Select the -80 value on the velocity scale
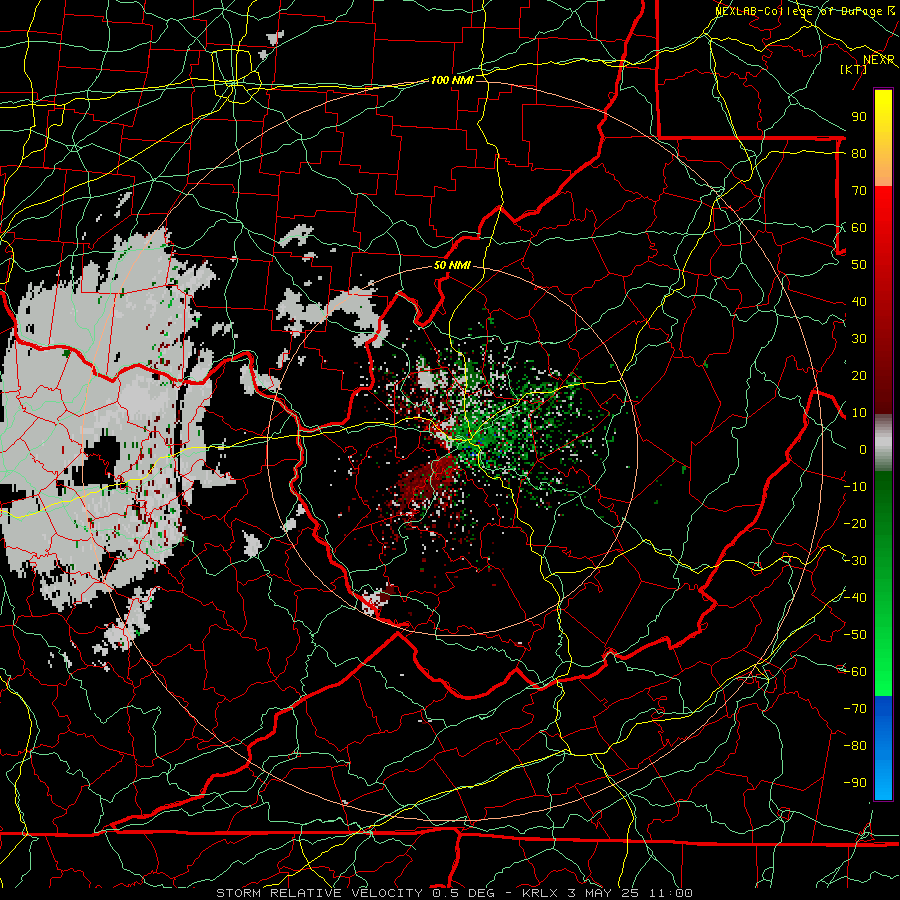 click(x=856, y=746)
